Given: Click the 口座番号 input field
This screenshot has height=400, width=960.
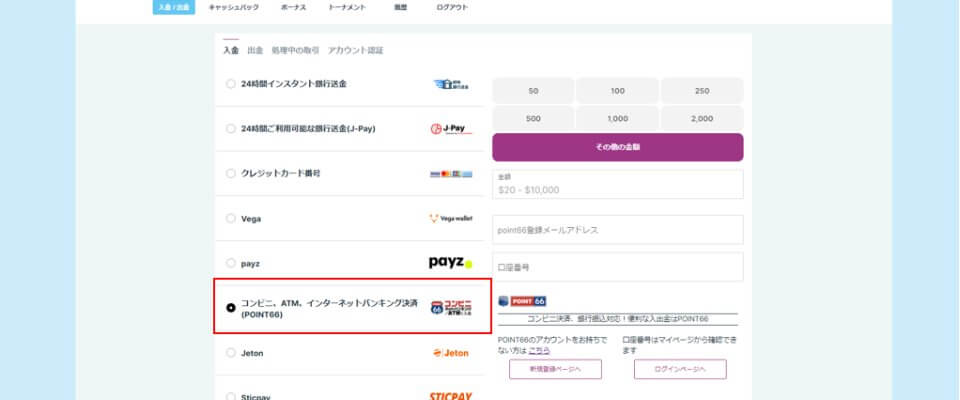Looking at the screenshot, I should 618,267.
